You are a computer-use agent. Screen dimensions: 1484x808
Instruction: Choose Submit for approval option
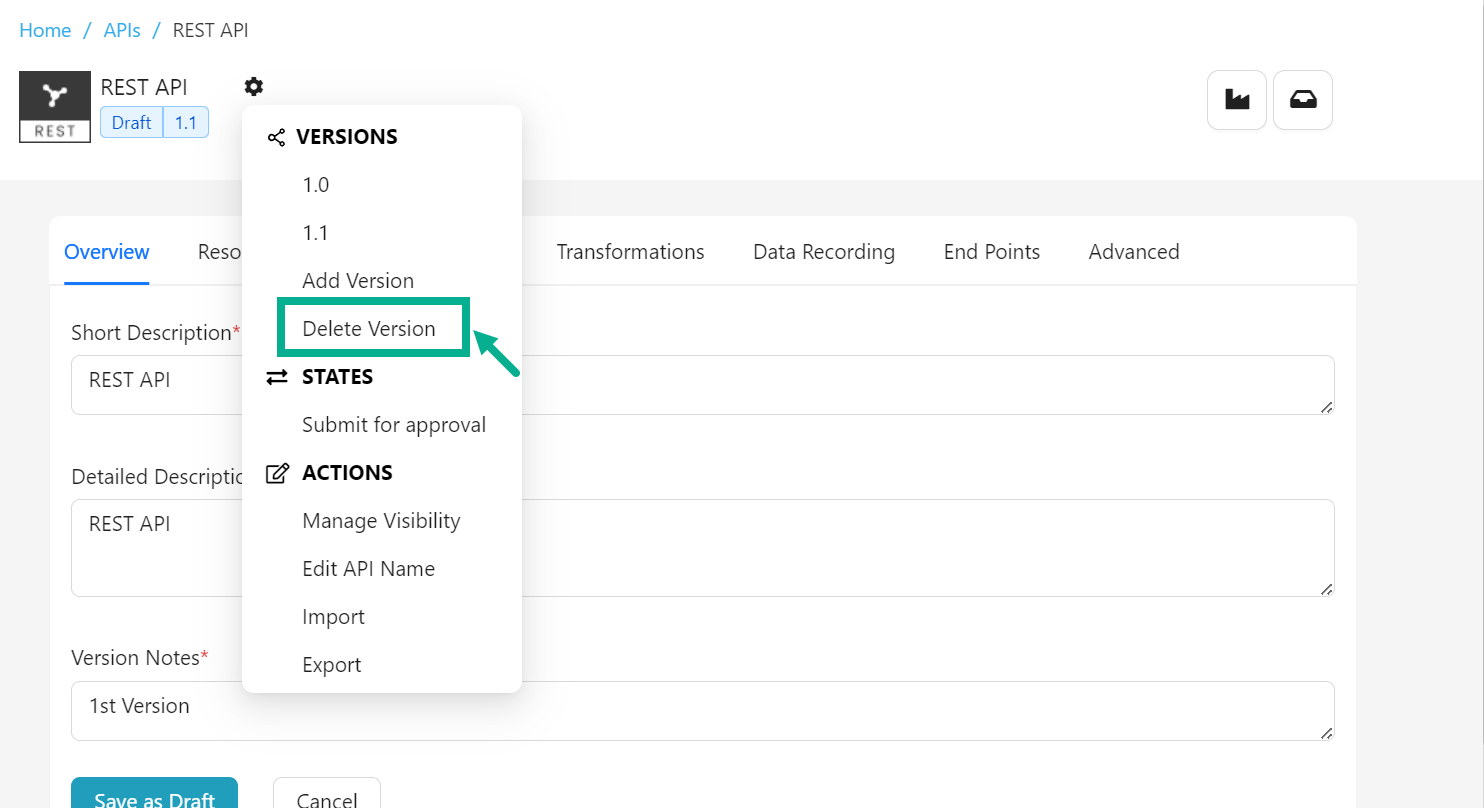pos(394,425)
